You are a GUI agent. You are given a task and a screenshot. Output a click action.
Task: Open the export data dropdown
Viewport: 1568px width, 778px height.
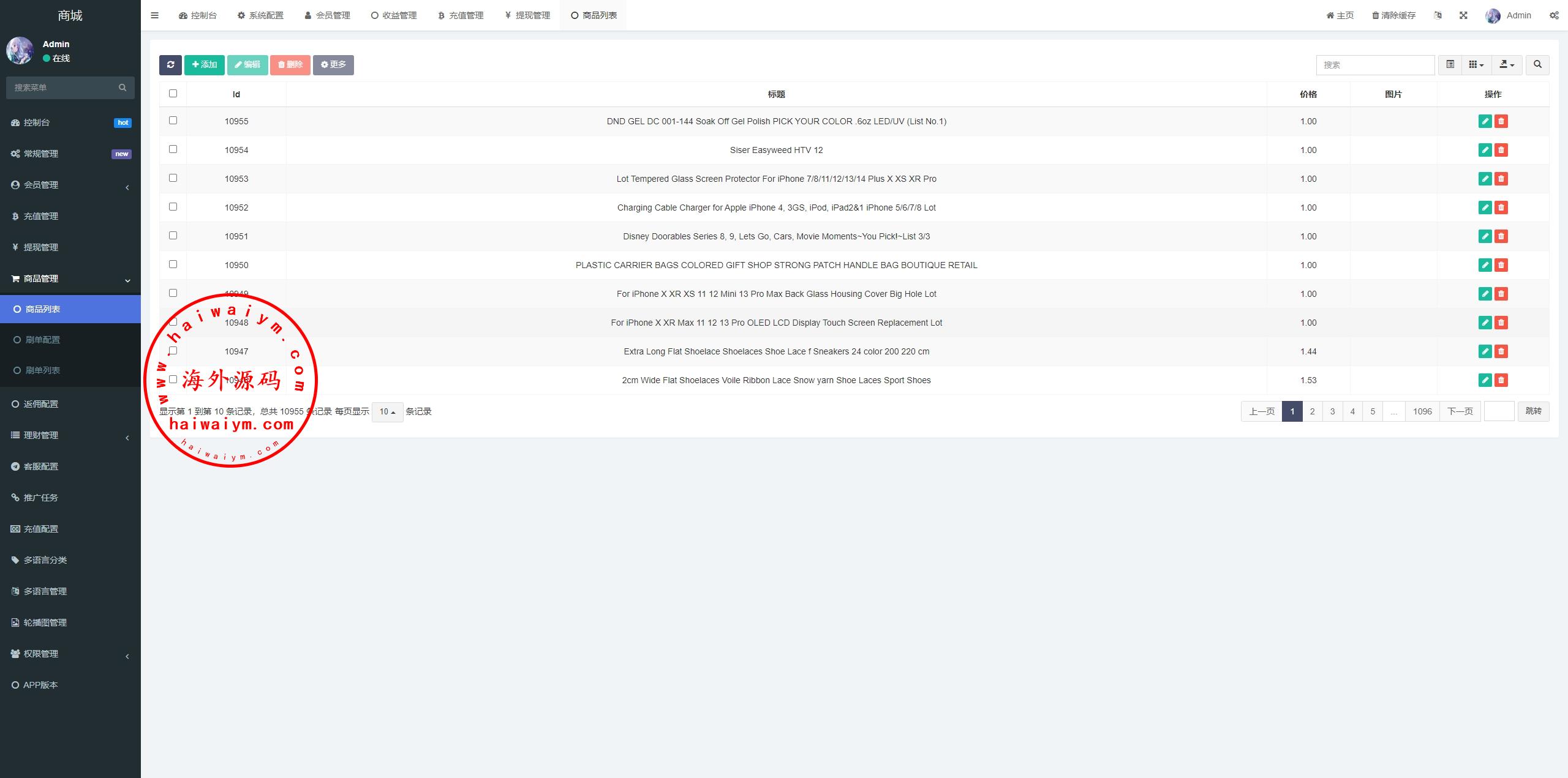[1507, 65]
